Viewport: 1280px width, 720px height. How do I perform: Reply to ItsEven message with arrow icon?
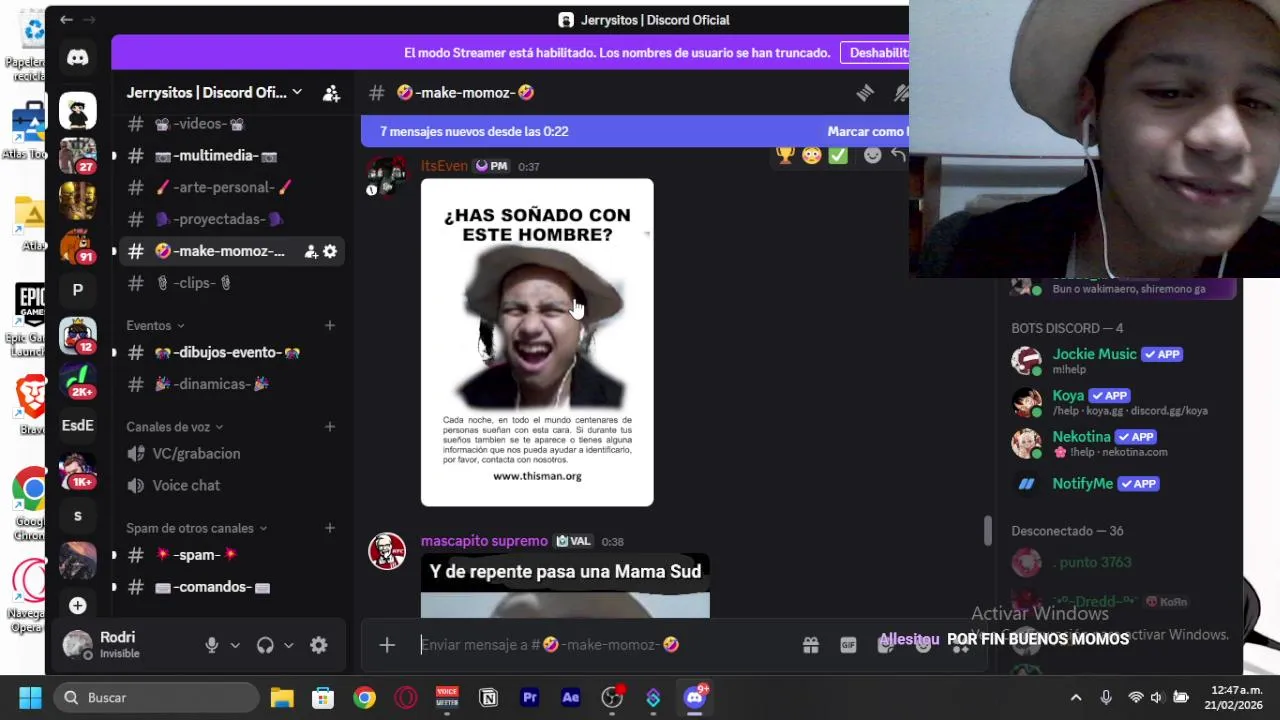(x=898, y=155)
